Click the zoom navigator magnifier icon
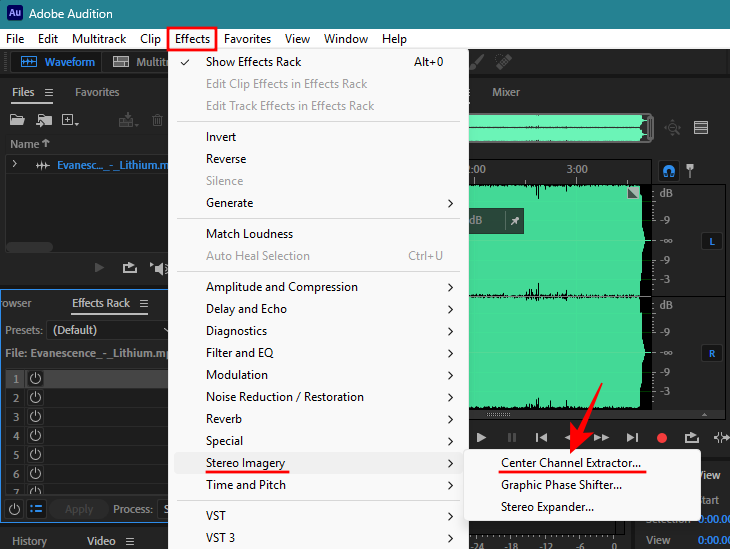Screen dimensions: 730x549 coord(673,127)
